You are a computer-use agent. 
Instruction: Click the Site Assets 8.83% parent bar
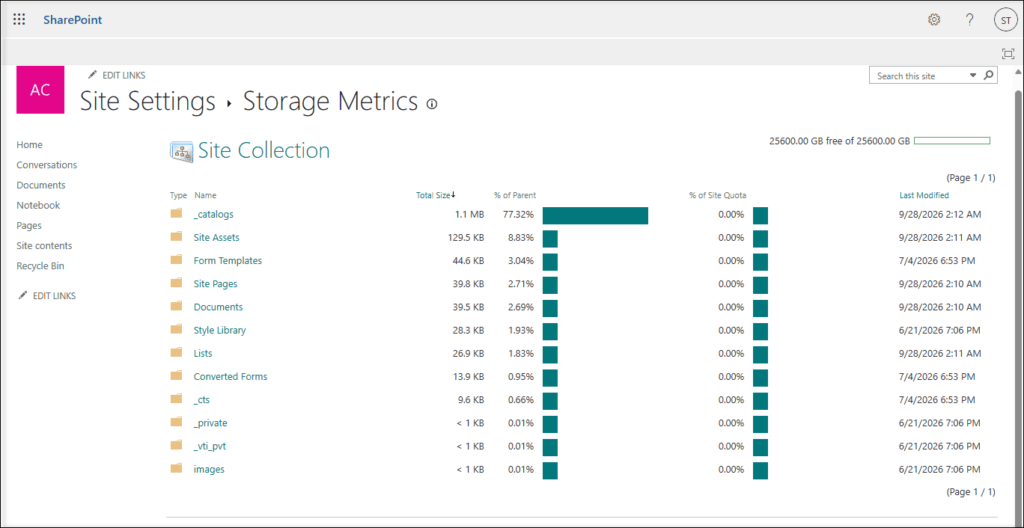(550, 239)
